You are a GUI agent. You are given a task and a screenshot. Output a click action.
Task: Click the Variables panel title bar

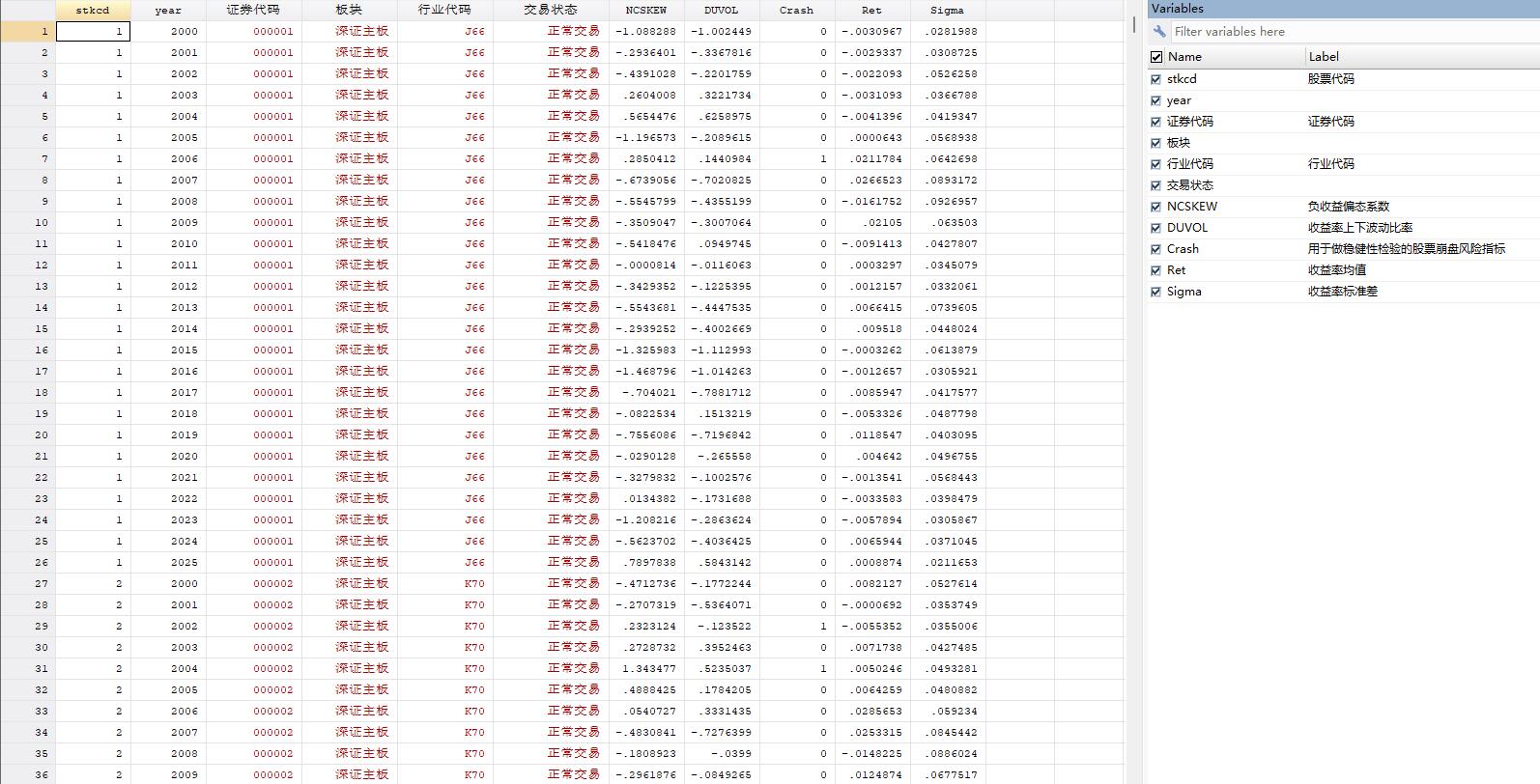point(1344,9)
